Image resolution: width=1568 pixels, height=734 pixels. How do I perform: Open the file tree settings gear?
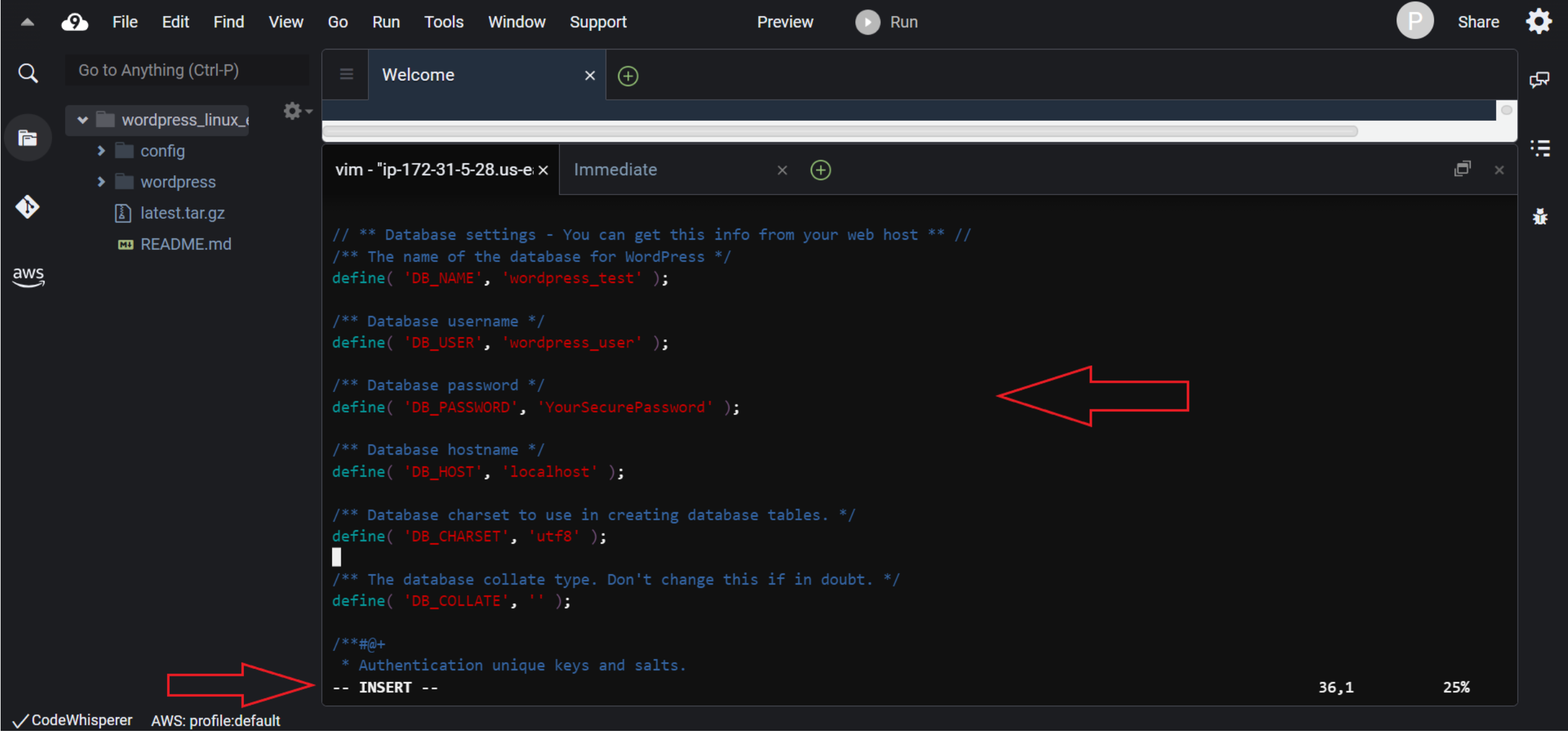point(297,111)
